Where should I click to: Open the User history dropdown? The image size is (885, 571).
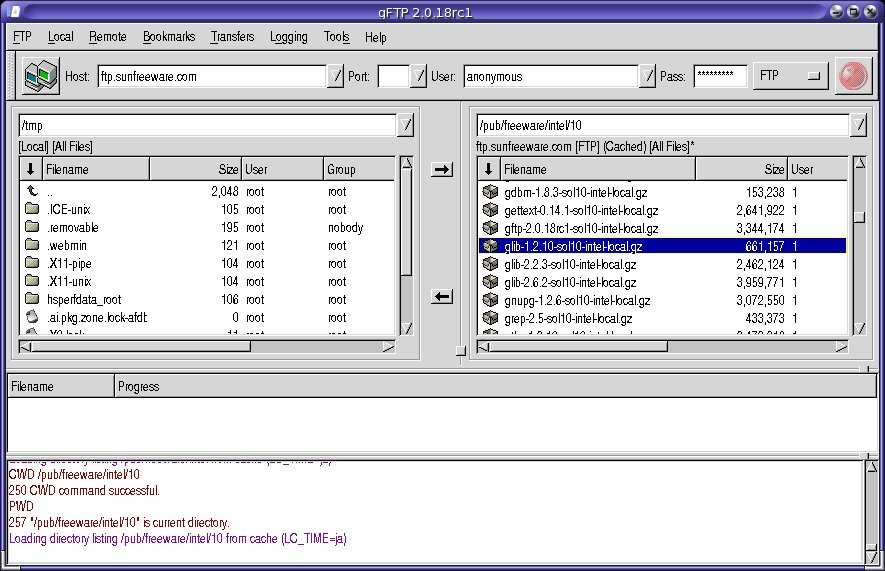(647, 76)
